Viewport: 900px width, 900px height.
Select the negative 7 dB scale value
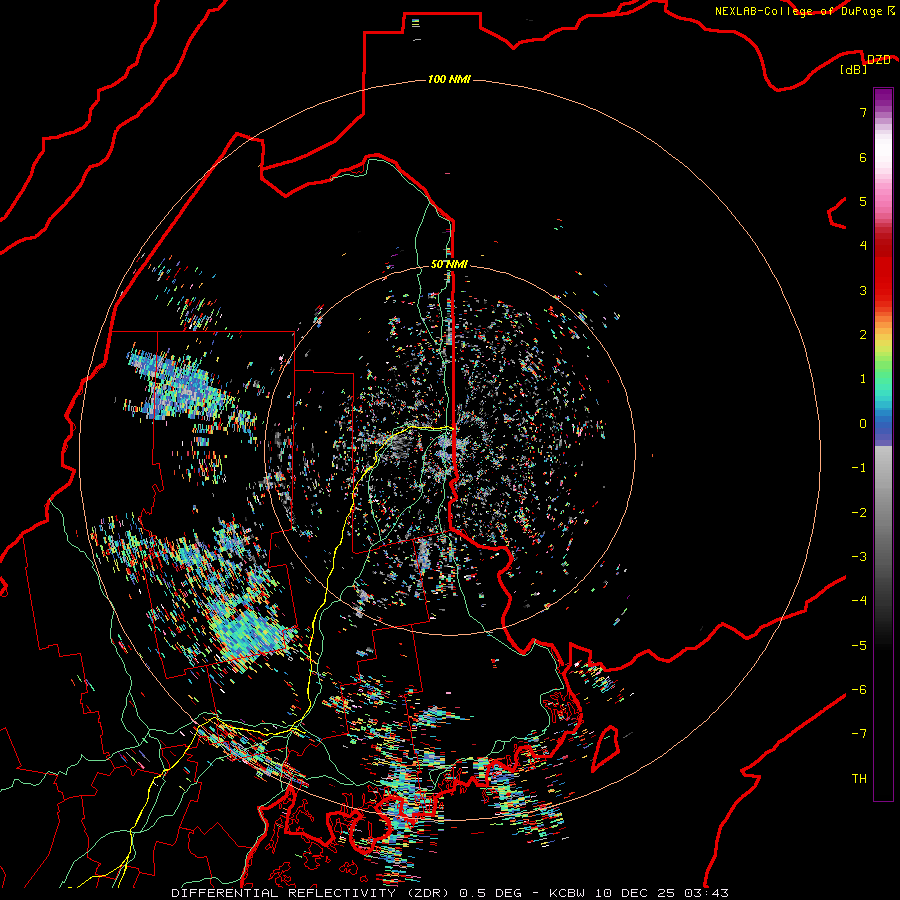pos(859,734)
